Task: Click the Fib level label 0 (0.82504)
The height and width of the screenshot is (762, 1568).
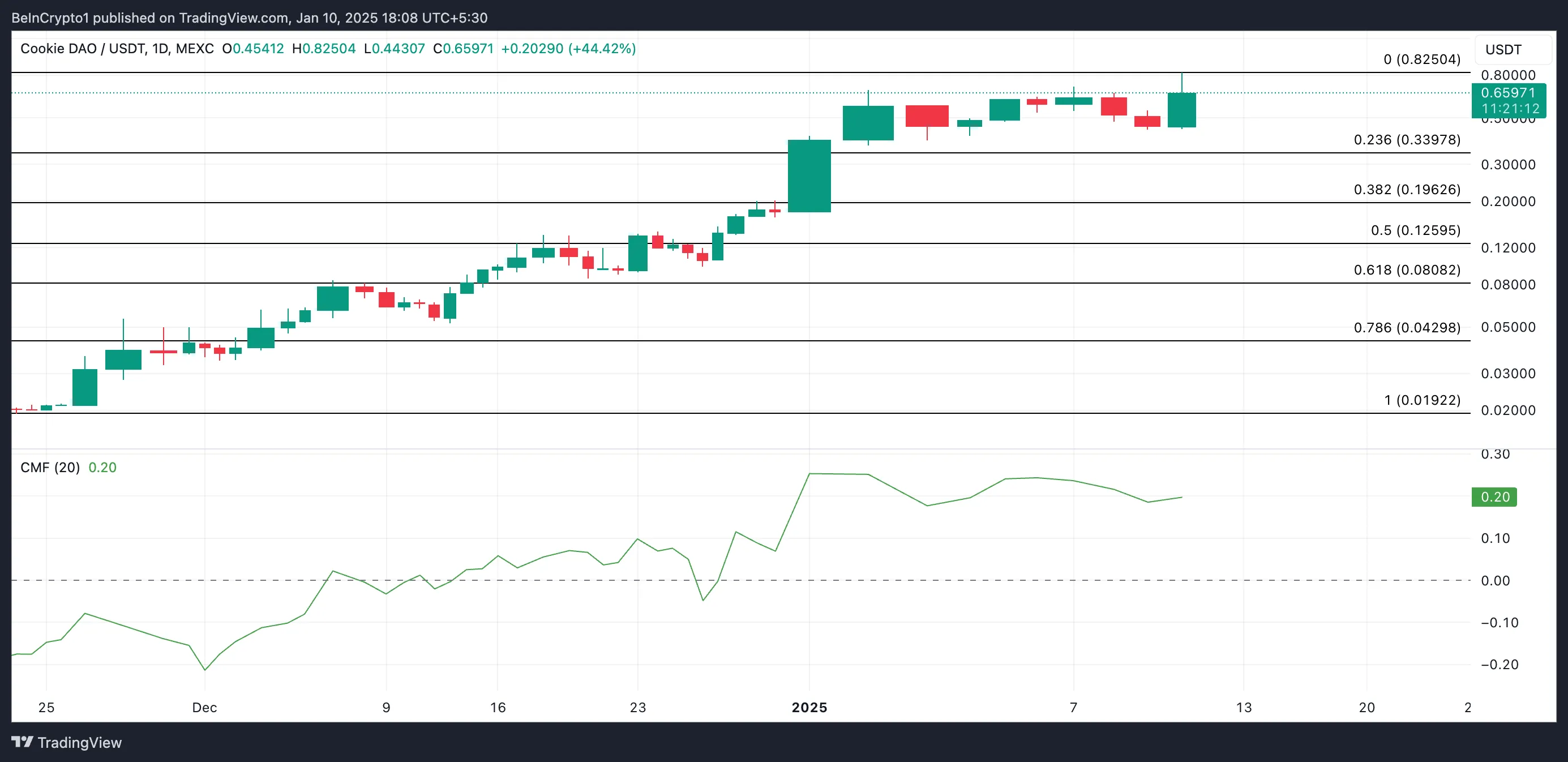Action: point(1422,59)
